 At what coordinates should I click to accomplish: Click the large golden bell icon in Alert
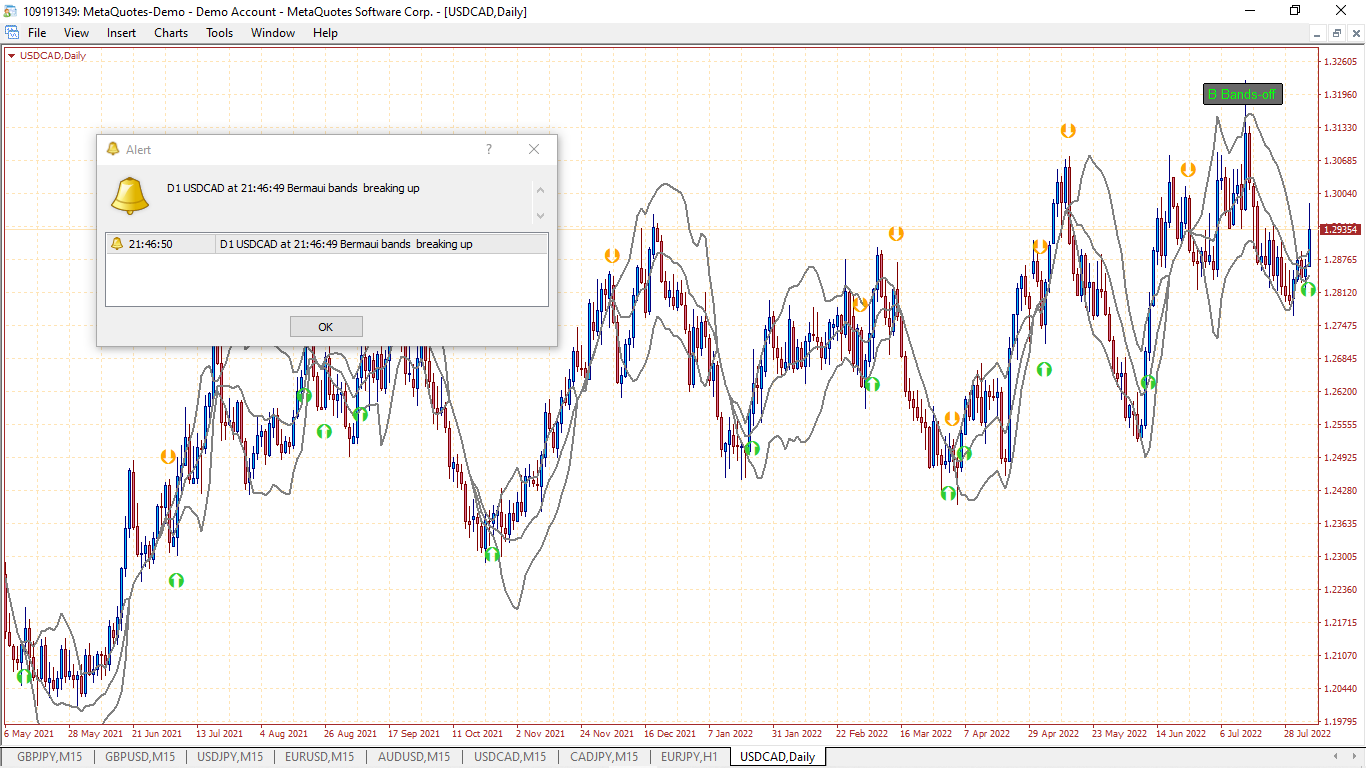130,195
